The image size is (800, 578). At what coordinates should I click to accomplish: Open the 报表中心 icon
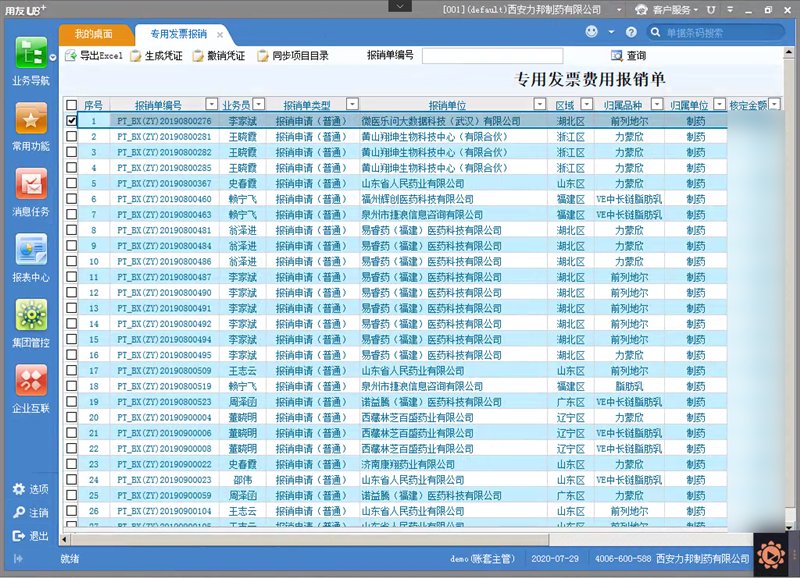tap(31, 249)
